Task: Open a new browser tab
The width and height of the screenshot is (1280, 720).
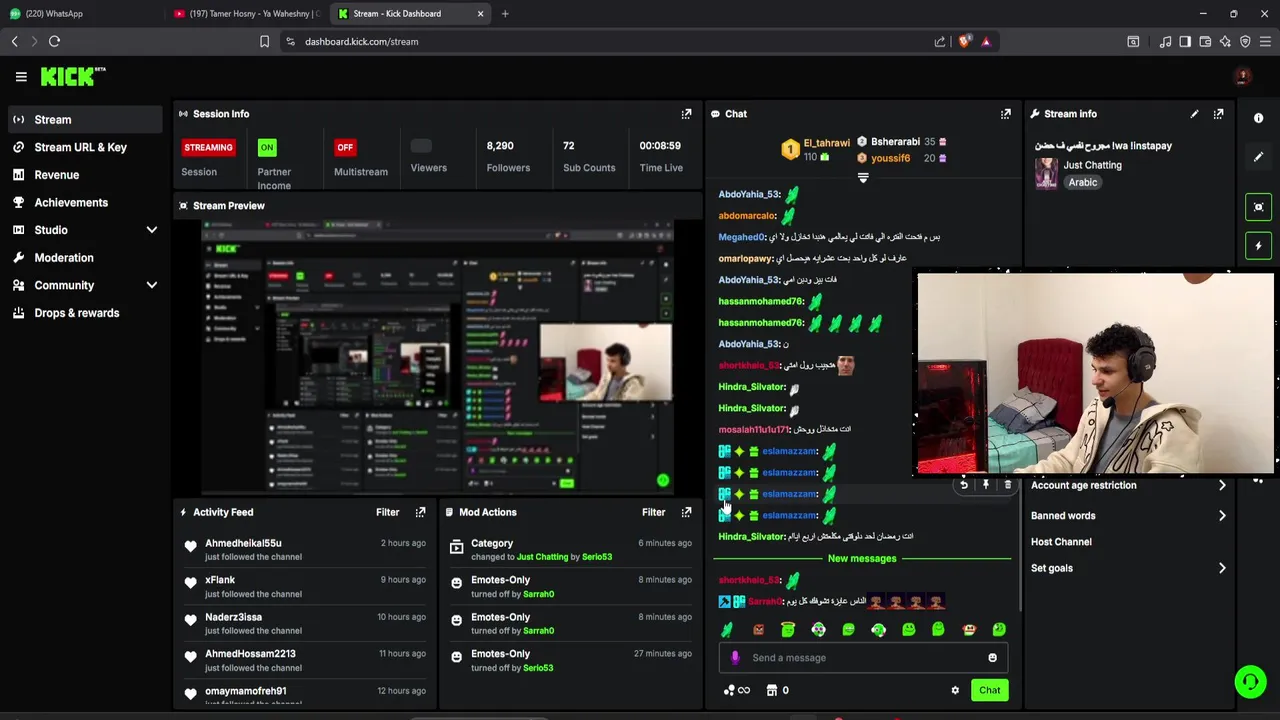Action: click(505, 14)
